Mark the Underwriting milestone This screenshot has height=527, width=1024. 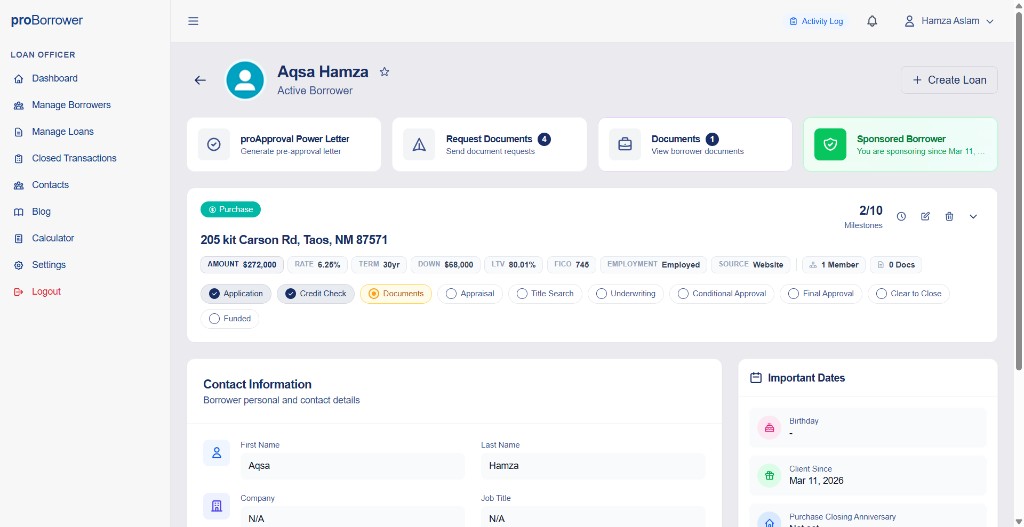point(626,294)
